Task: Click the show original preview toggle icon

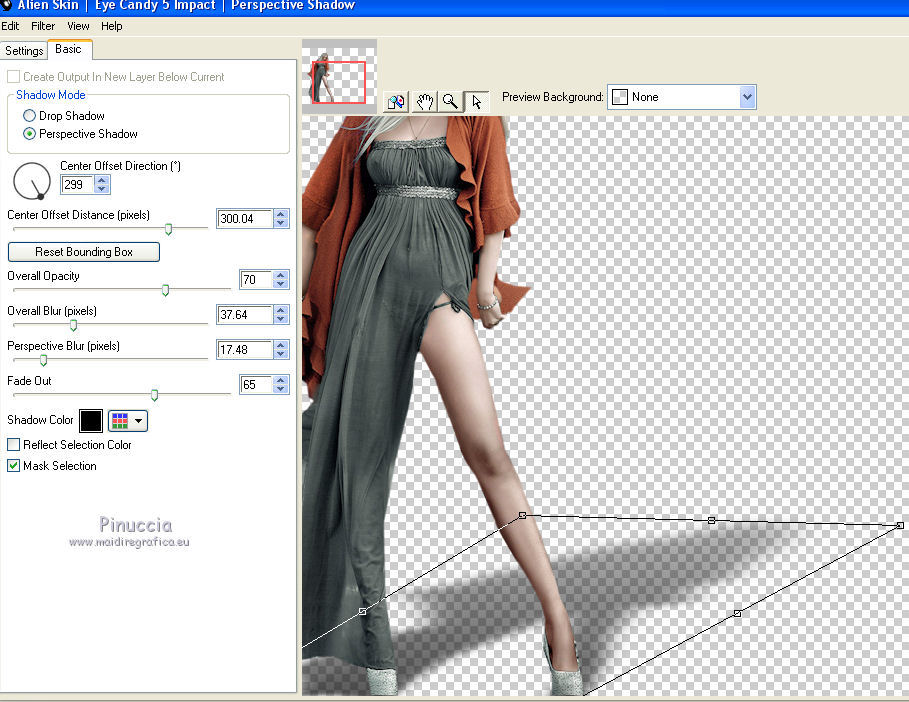Action: pos(397,101)
